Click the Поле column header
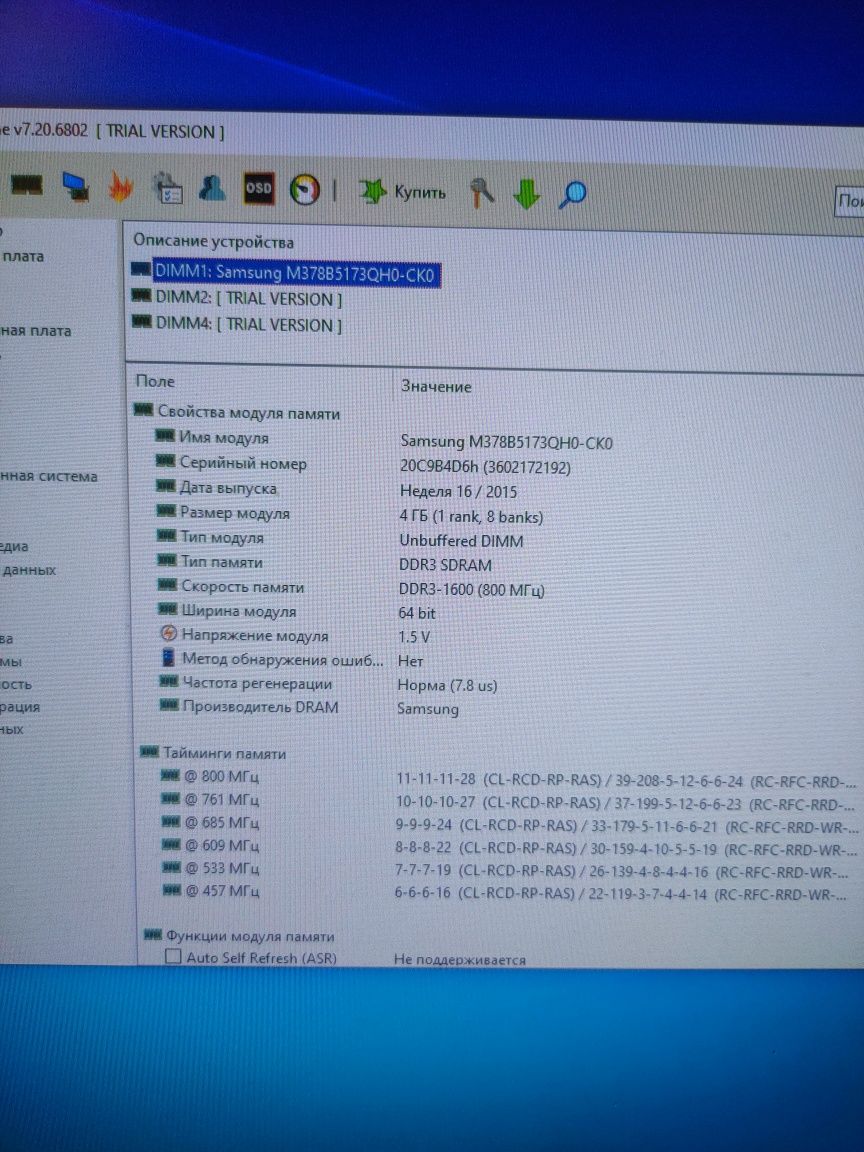 pyautogui.click(x=155, y=381)
